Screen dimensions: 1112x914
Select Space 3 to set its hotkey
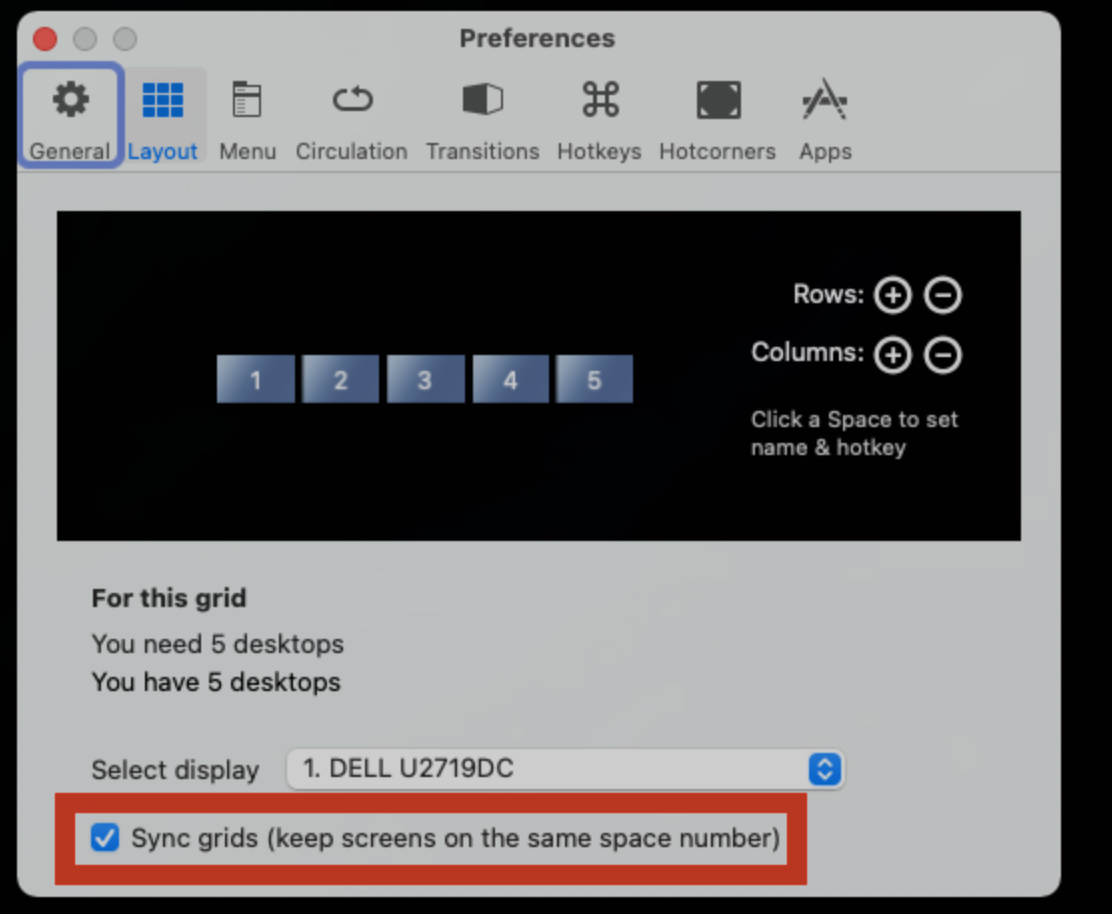[425, 379]
